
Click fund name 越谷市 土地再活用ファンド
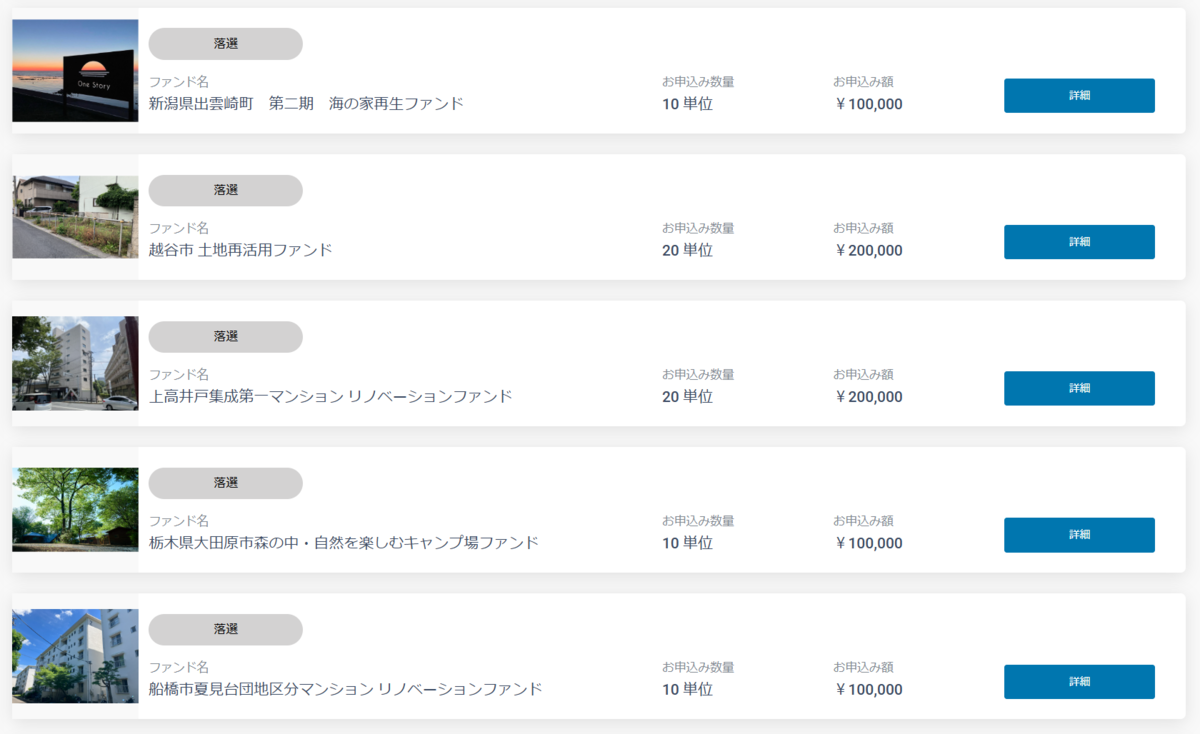240,250
